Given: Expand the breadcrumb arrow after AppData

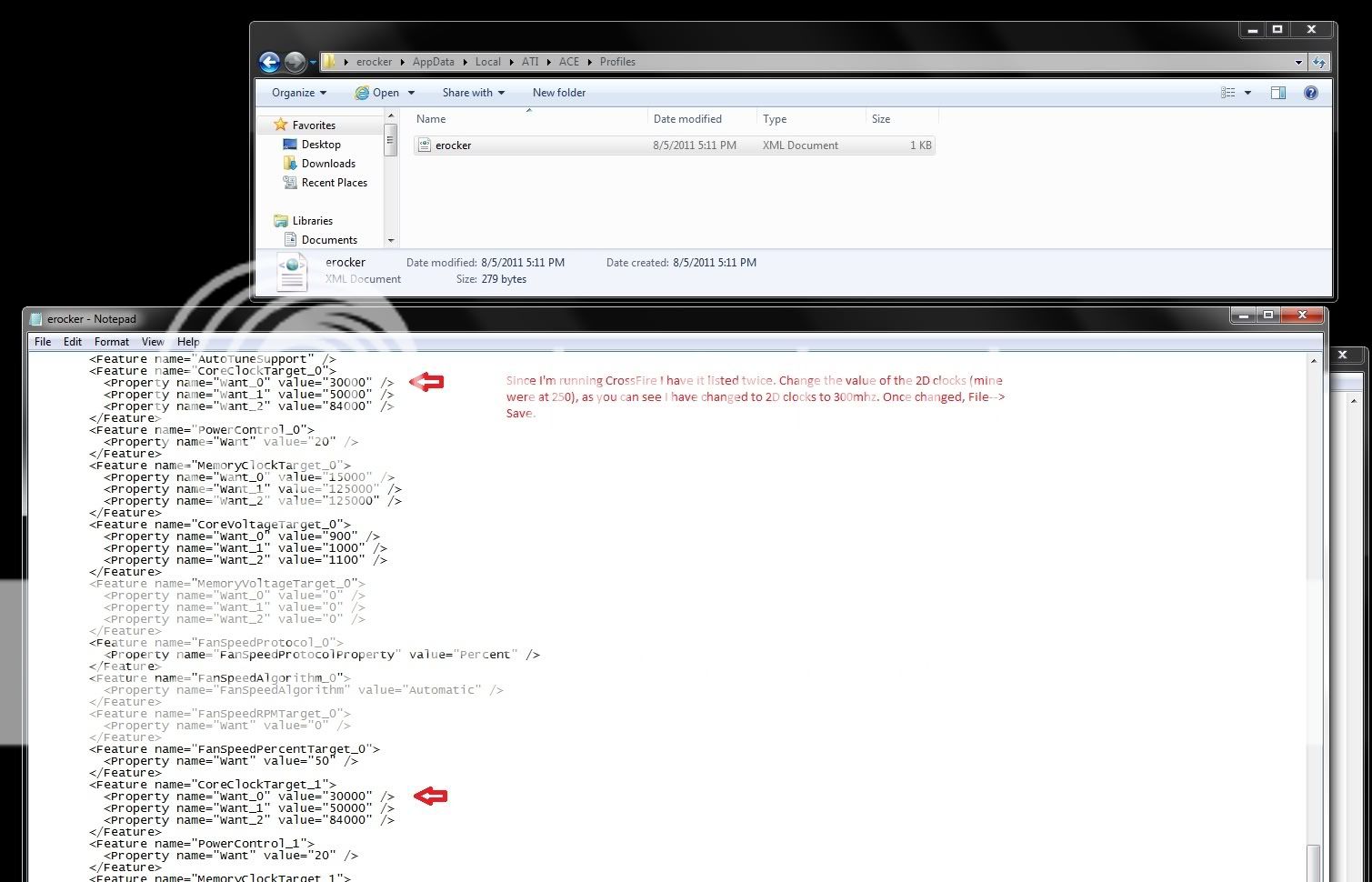Looking at the screenshot, I should click(465, 62).
